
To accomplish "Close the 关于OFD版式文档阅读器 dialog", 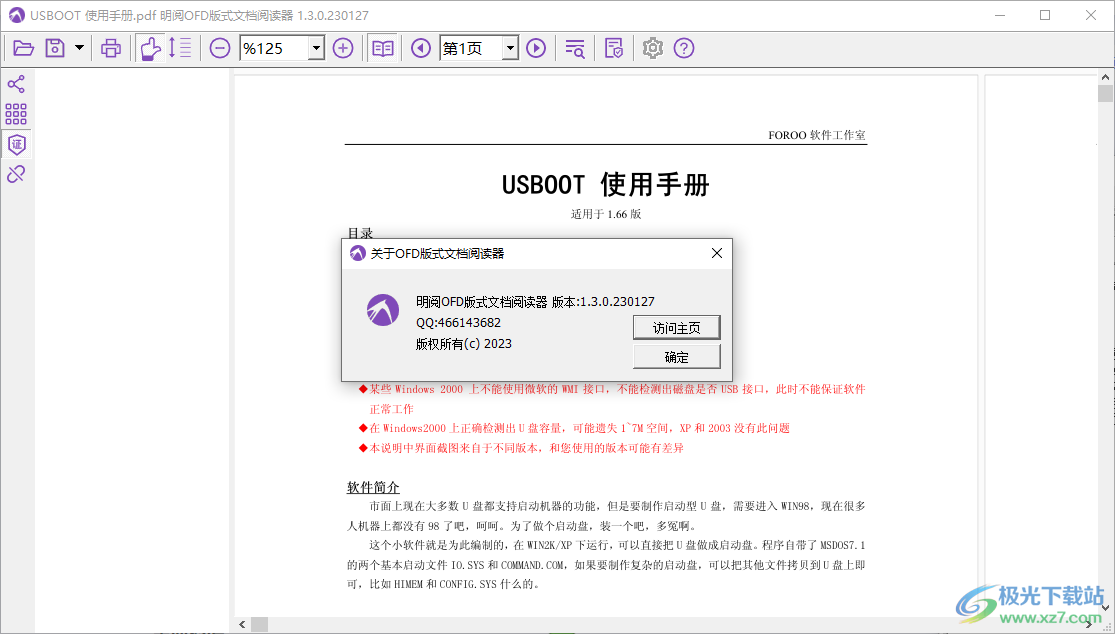I will coord(717,253).
